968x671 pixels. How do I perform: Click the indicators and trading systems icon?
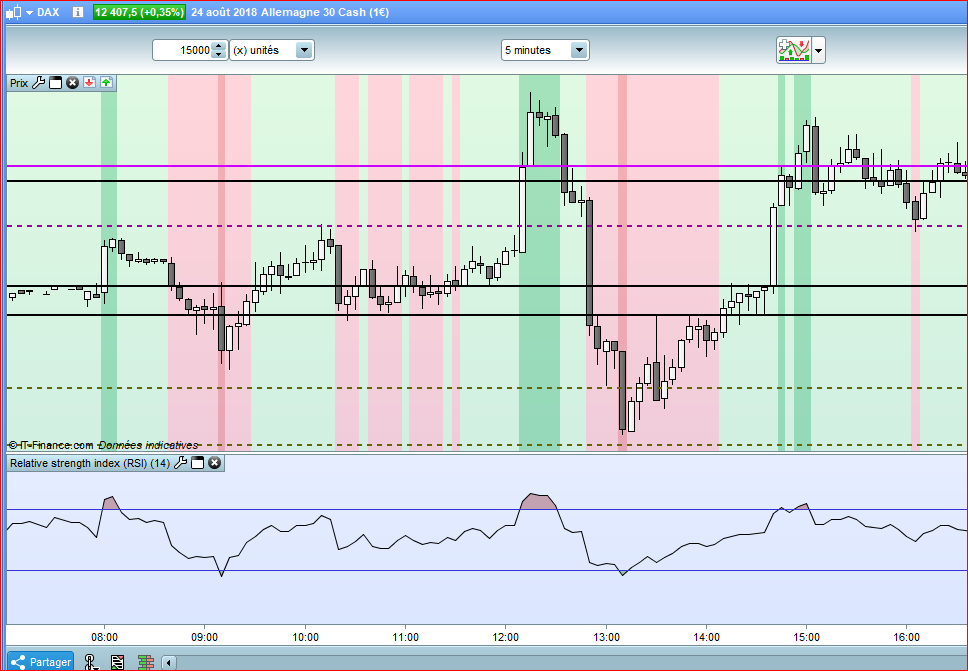click(793, 50)
